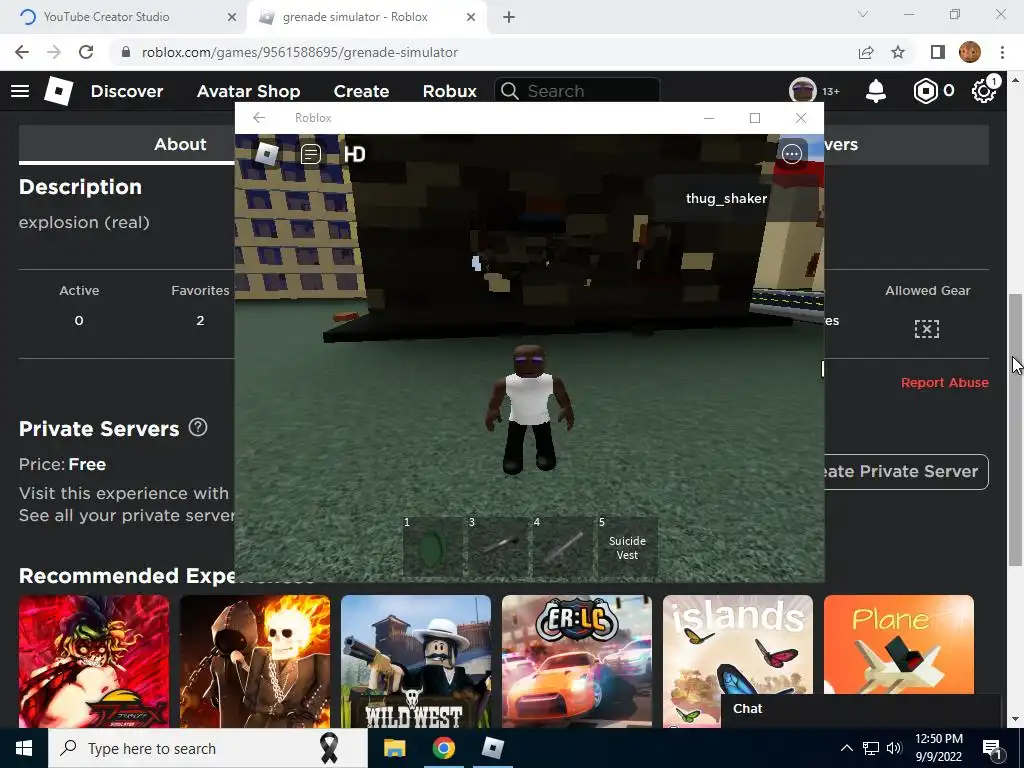This screenshot has height=768, width=1024.
Task: Open the settings gear in Roblox header
Action: [984, 91]
